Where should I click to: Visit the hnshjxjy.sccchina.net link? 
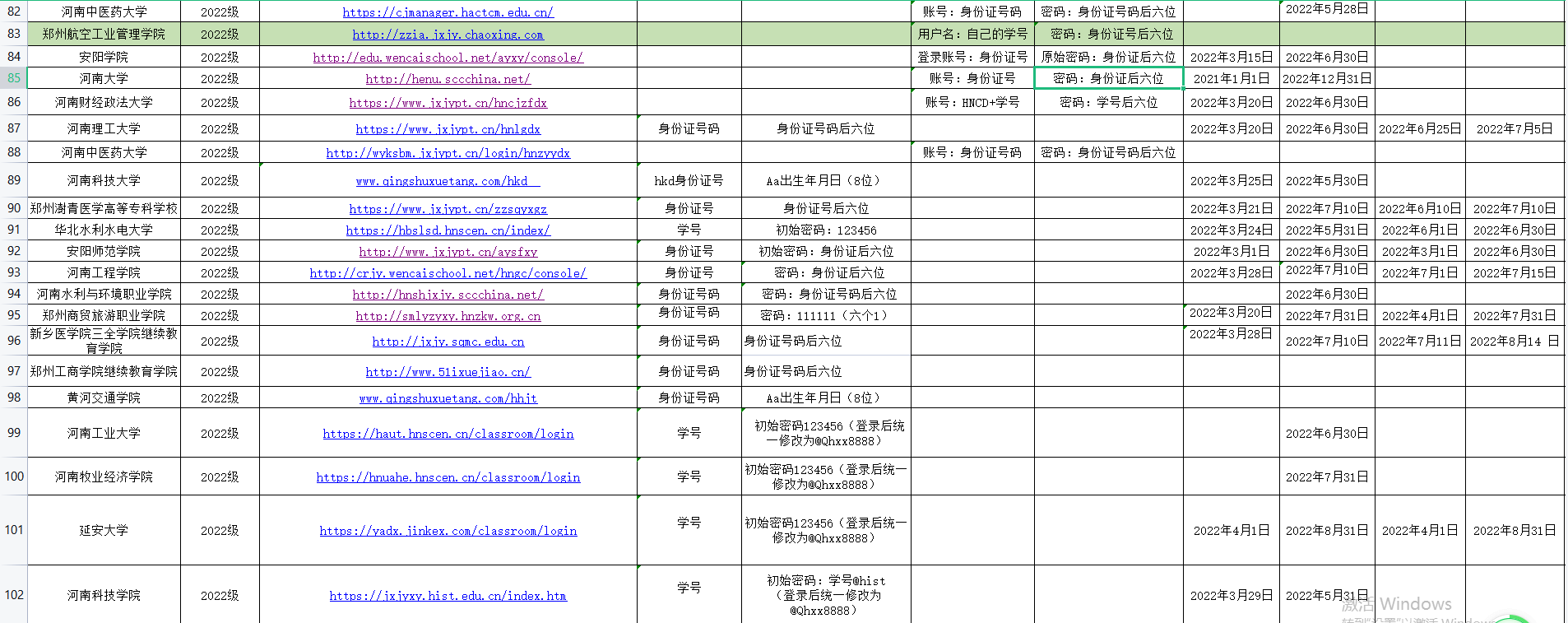click(x=448, y=295)
